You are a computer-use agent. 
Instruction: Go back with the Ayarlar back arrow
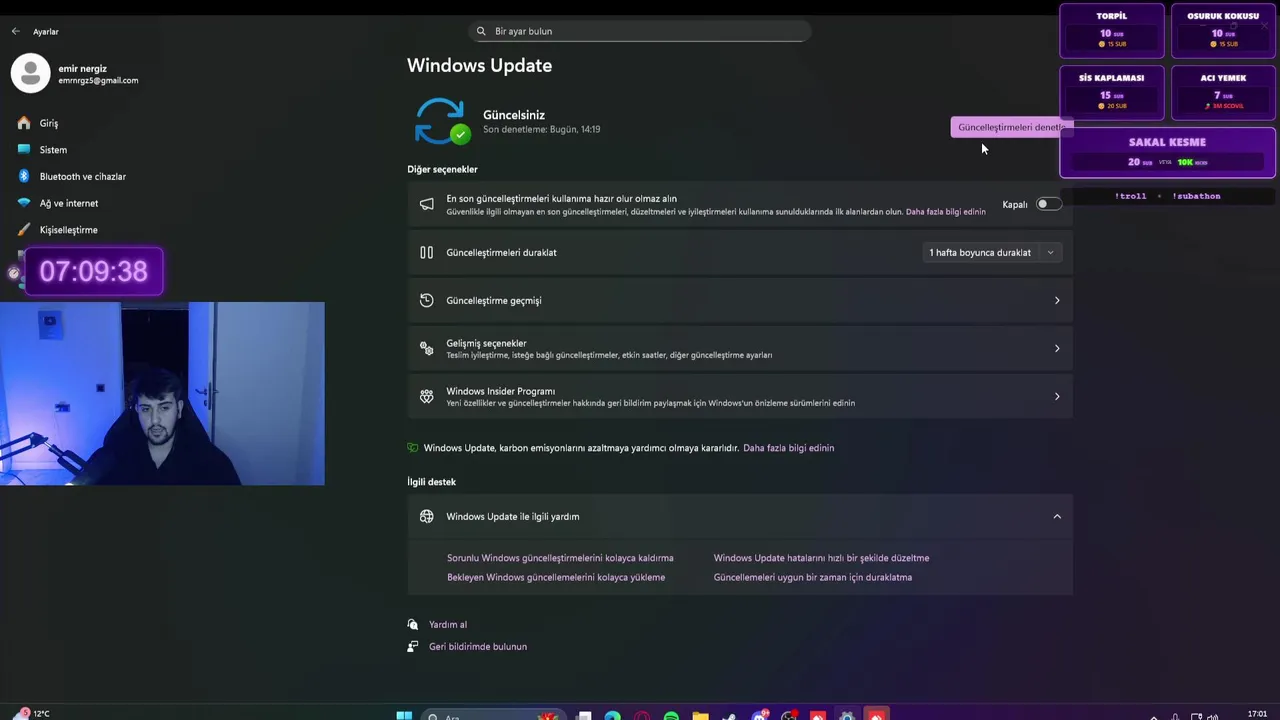[x=15, y=32]
